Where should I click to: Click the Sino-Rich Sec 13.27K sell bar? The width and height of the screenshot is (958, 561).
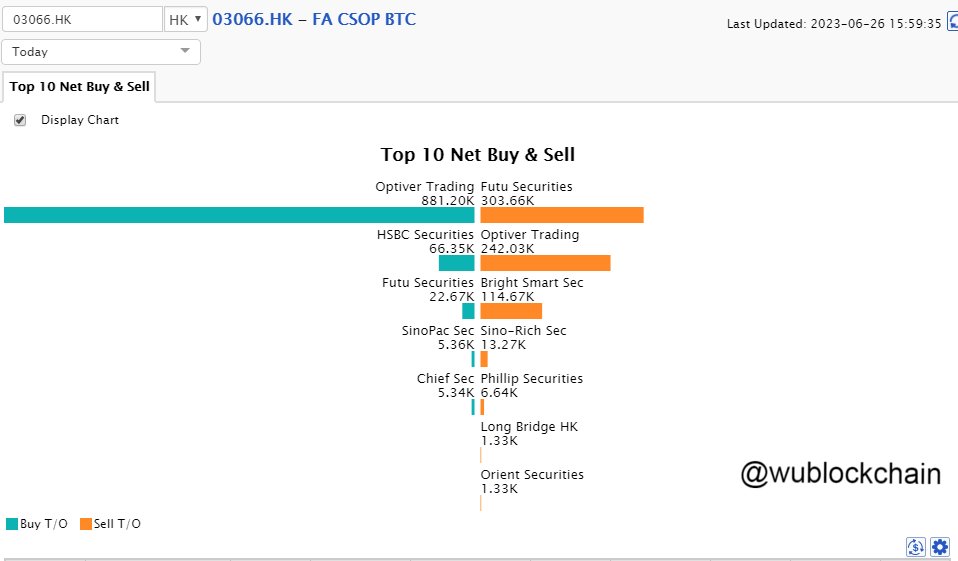[x=484, y=359]
